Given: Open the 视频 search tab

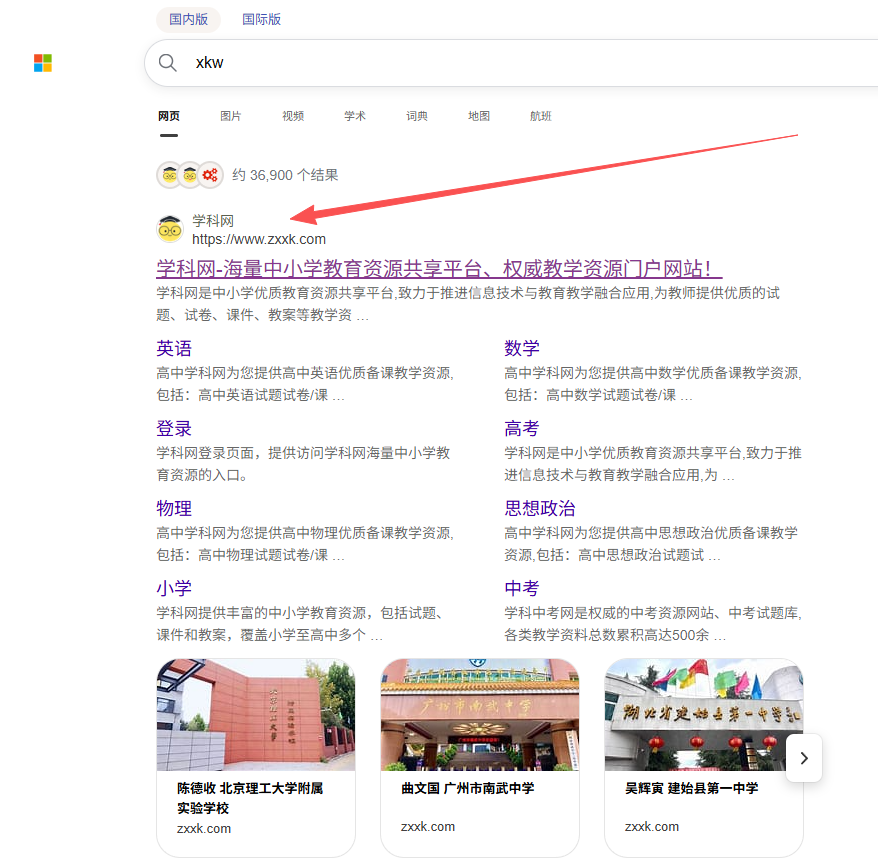Looking at the screenshot, I should coord(293,116).
